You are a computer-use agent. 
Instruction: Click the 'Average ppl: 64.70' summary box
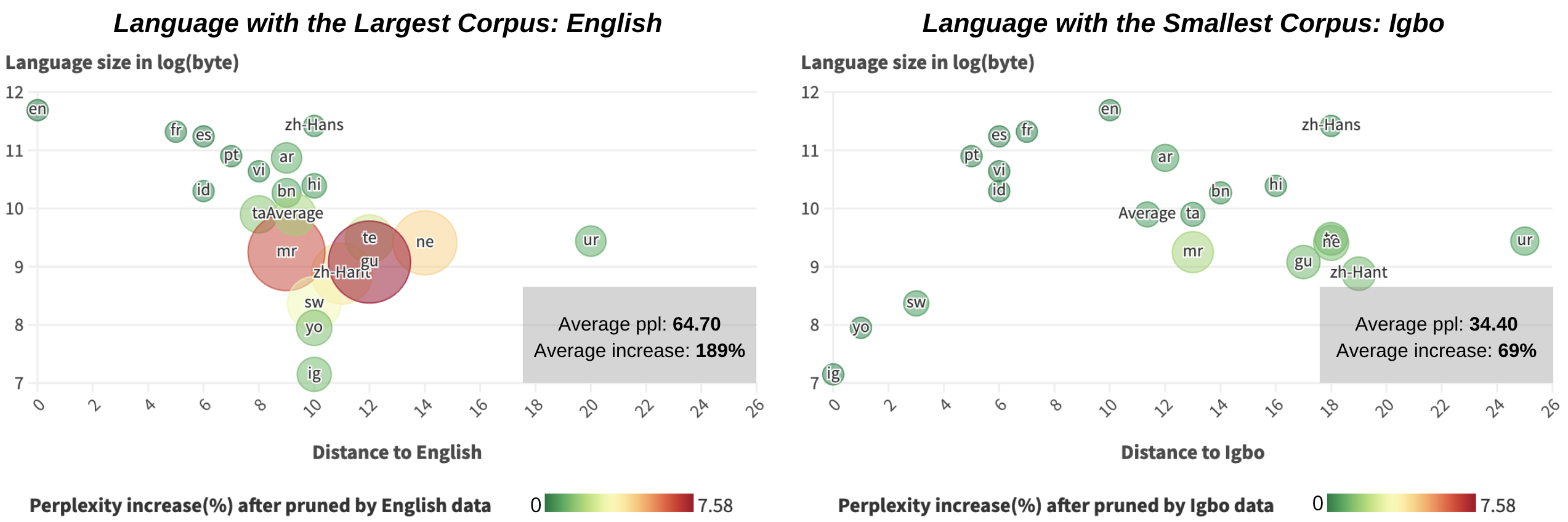click(x=639, y=335)
